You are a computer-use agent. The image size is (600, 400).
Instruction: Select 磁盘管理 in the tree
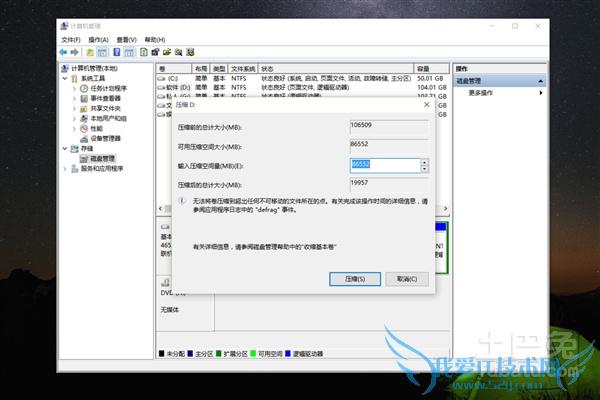pyautogui.click(x=102, y=158)
